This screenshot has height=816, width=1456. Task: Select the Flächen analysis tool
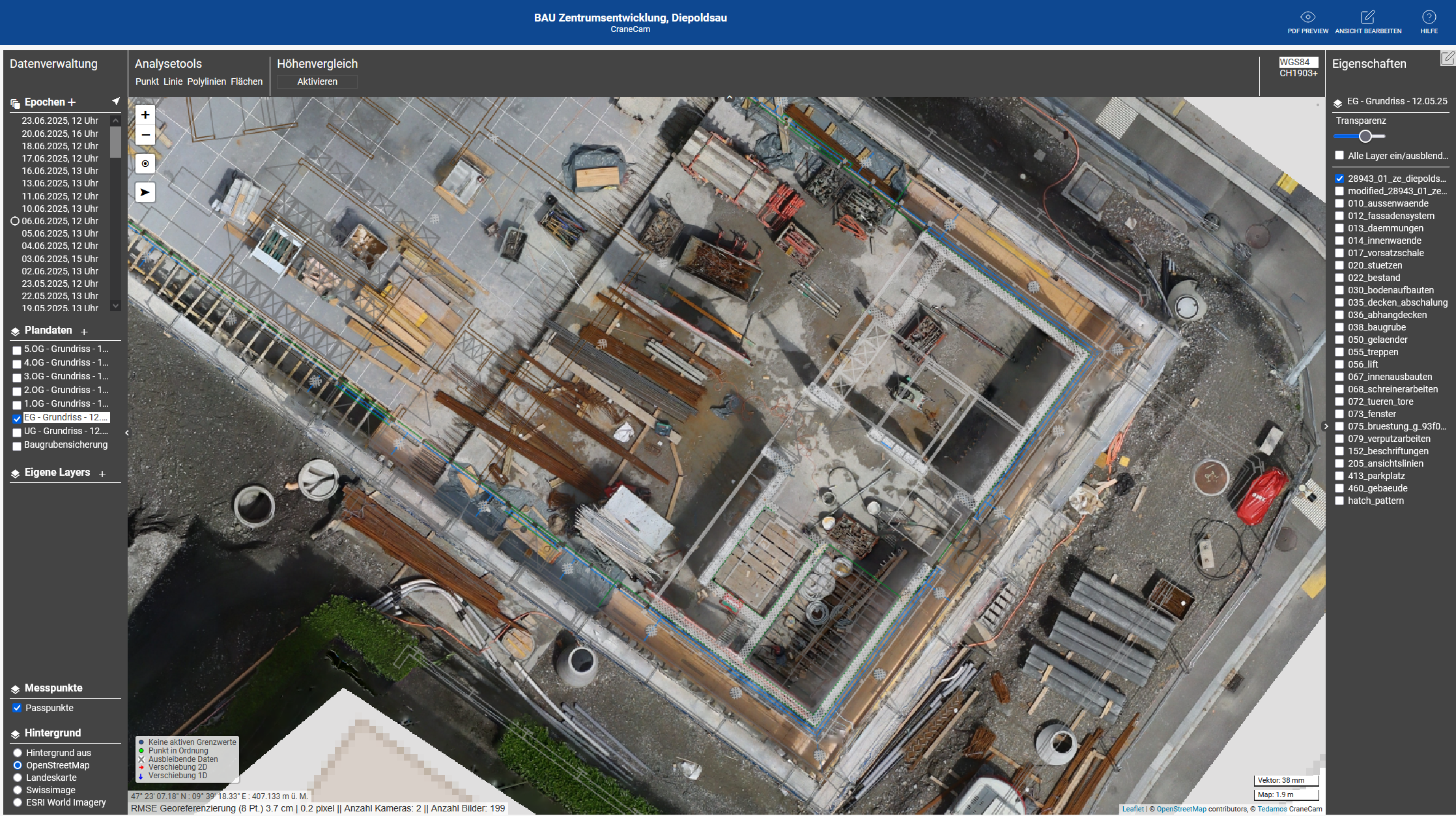click(246, 81)
